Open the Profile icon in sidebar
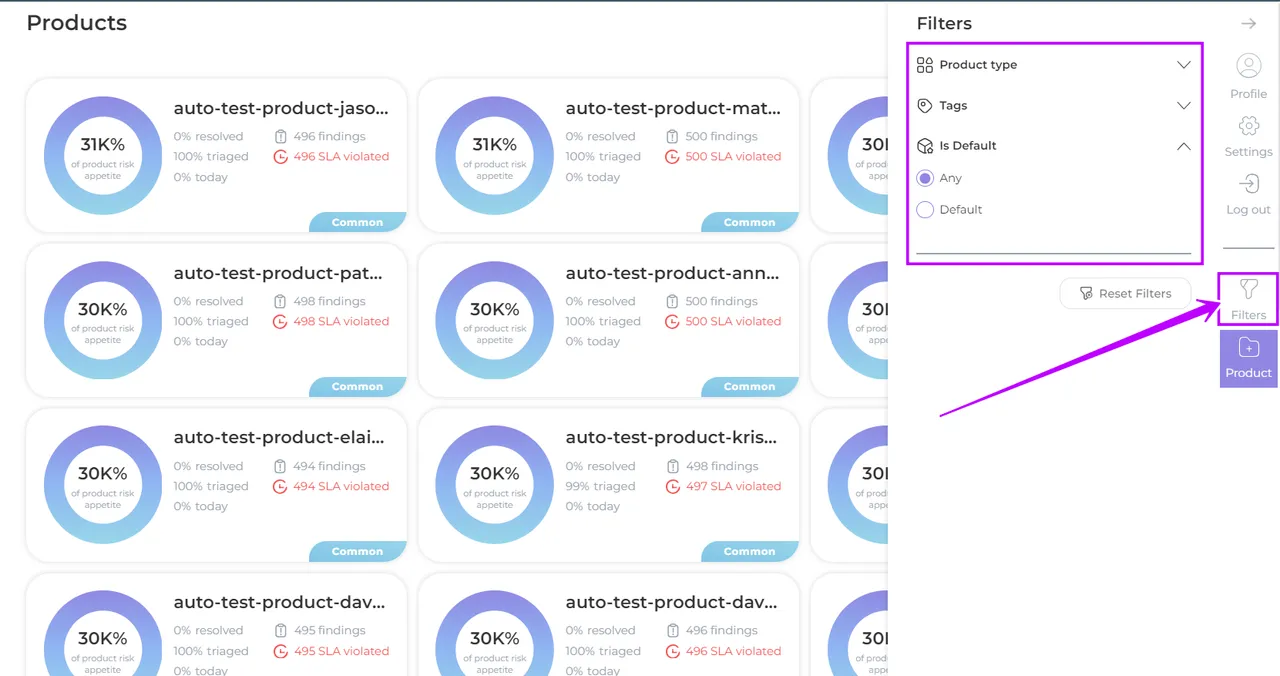The width and height of the screenshot is (1280, 676). pyautogui.click(x=1248, y=67)
